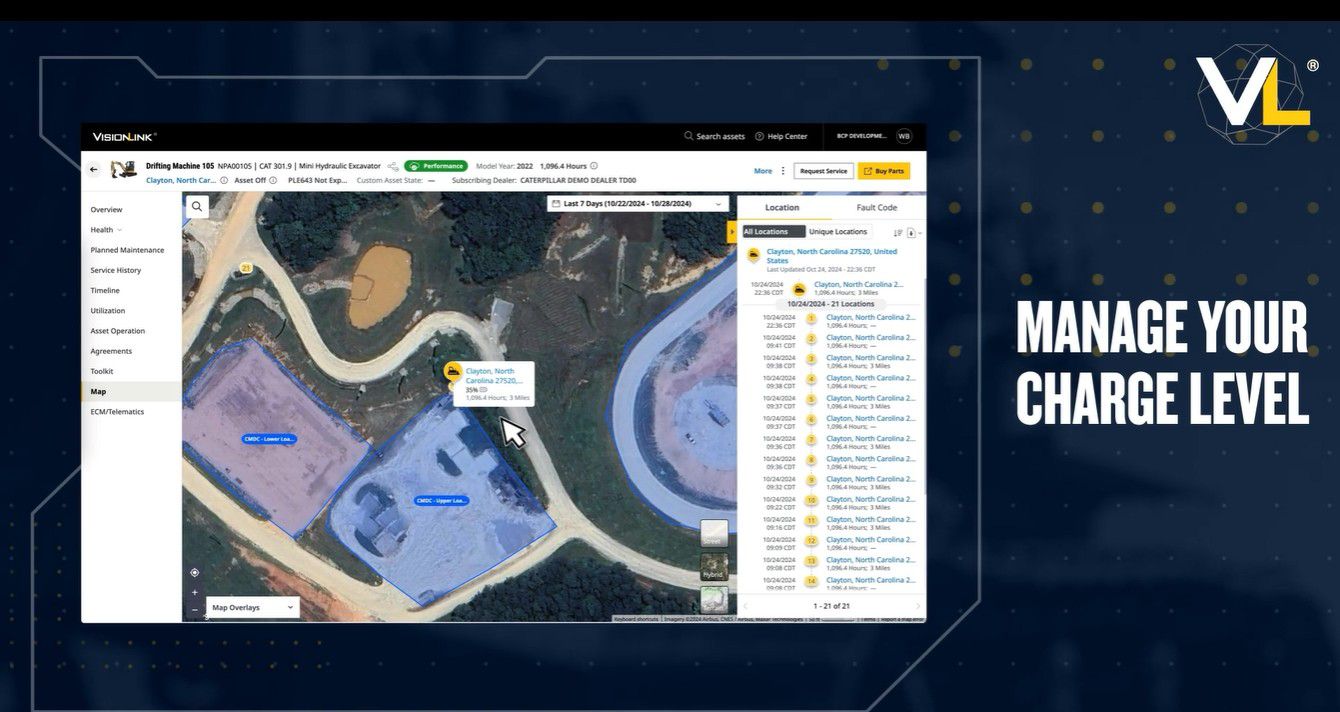This screenshot has width=1340, height=712.
Task: Open Asset Operation in the sidebar
Action: click(118, 331)
